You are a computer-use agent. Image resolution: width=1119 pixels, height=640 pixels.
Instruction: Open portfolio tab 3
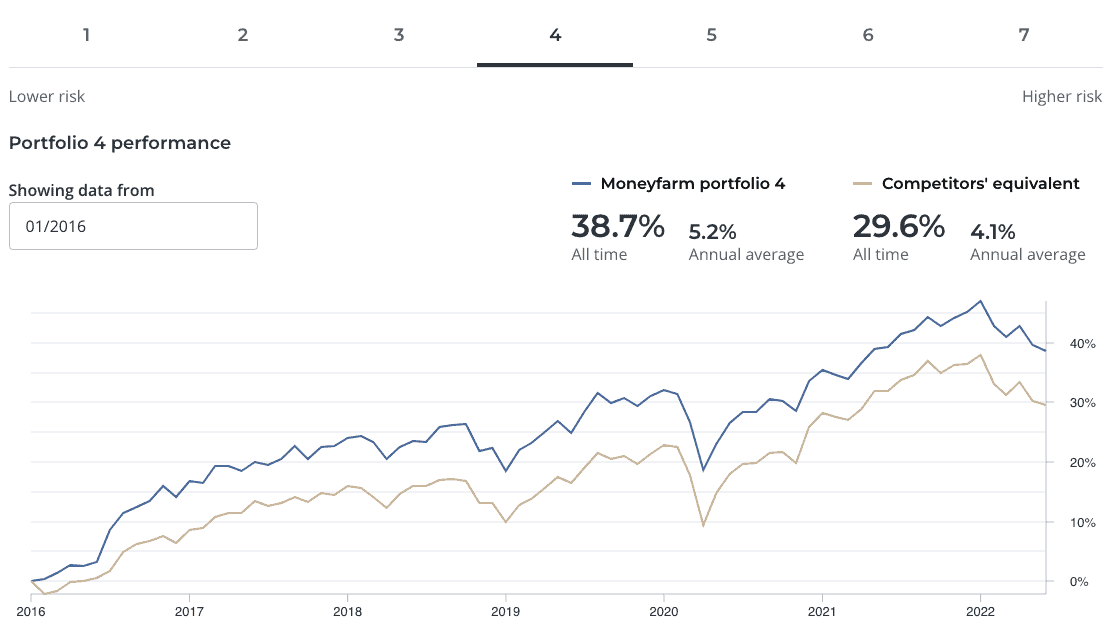(399, 34)
